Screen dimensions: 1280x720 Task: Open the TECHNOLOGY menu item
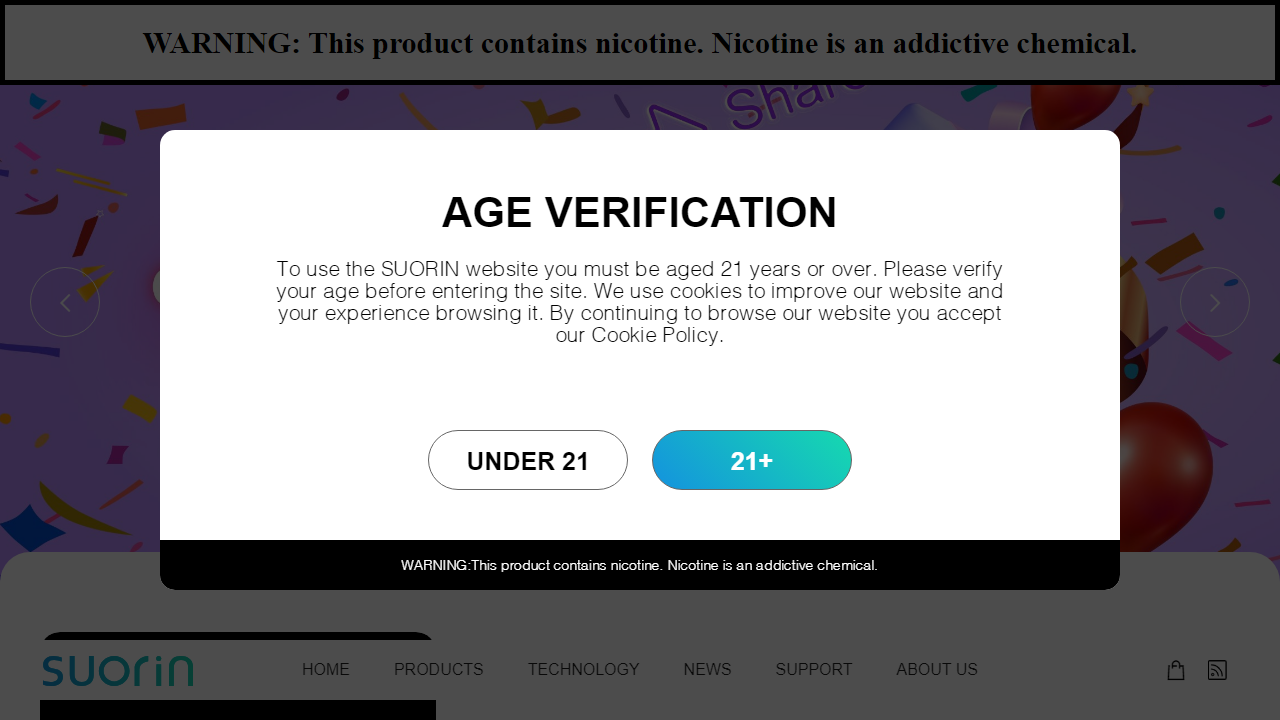584,670
